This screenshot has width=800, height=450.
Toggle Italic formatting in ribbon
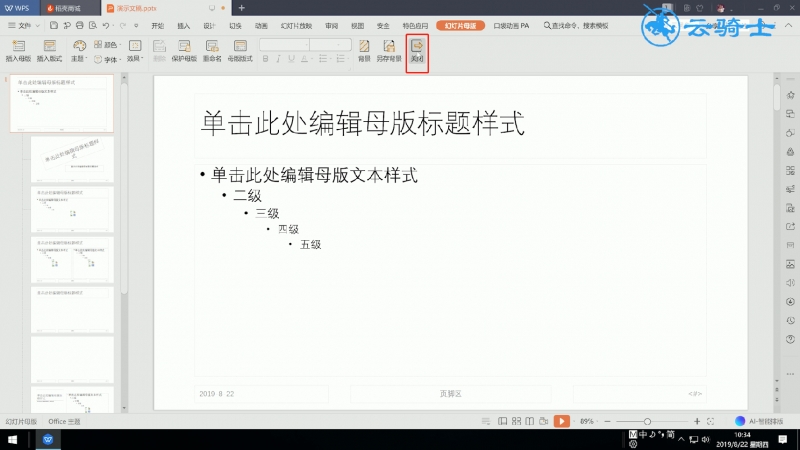click(278, 59)
